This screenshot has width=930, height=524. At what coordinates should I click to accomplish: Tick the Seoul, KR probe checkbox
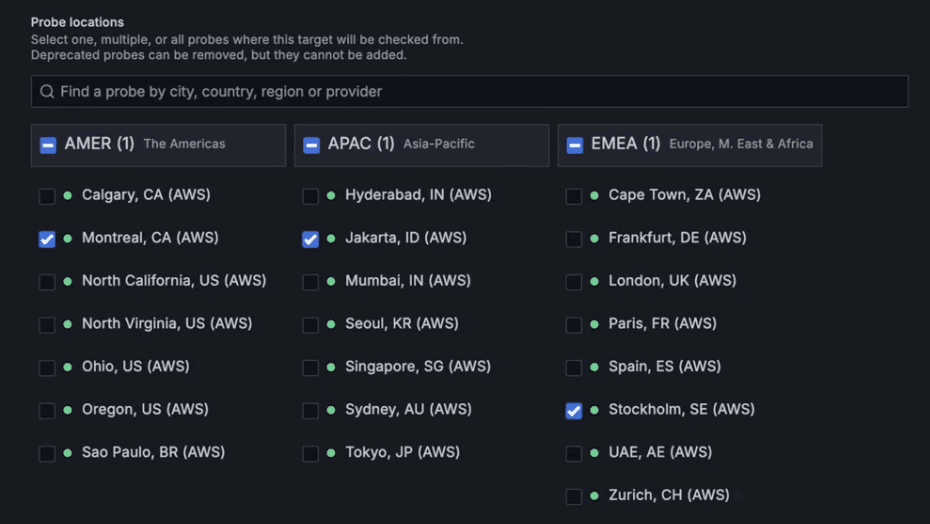310,325
